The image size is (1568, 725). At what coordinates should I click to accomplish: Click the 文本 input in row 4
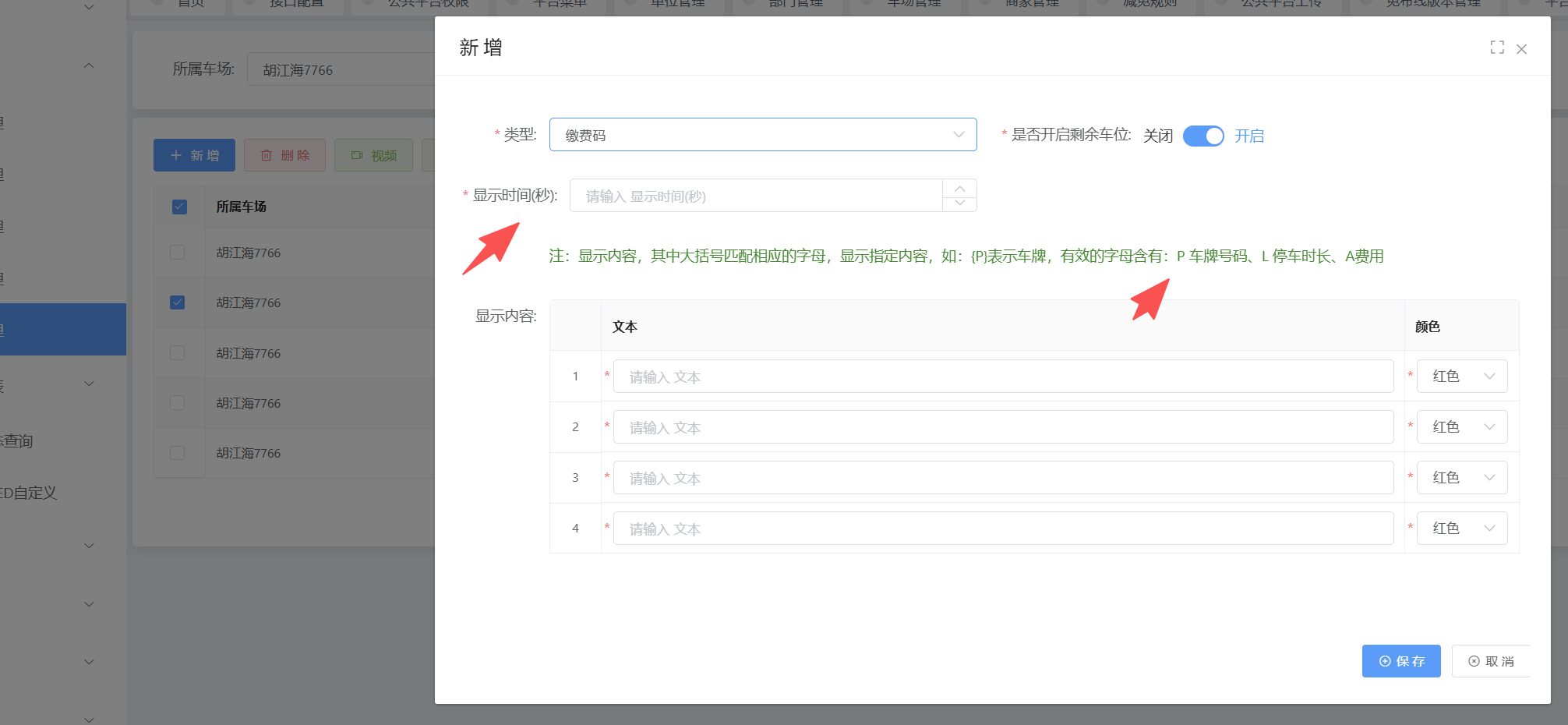tap(1003, 529)
